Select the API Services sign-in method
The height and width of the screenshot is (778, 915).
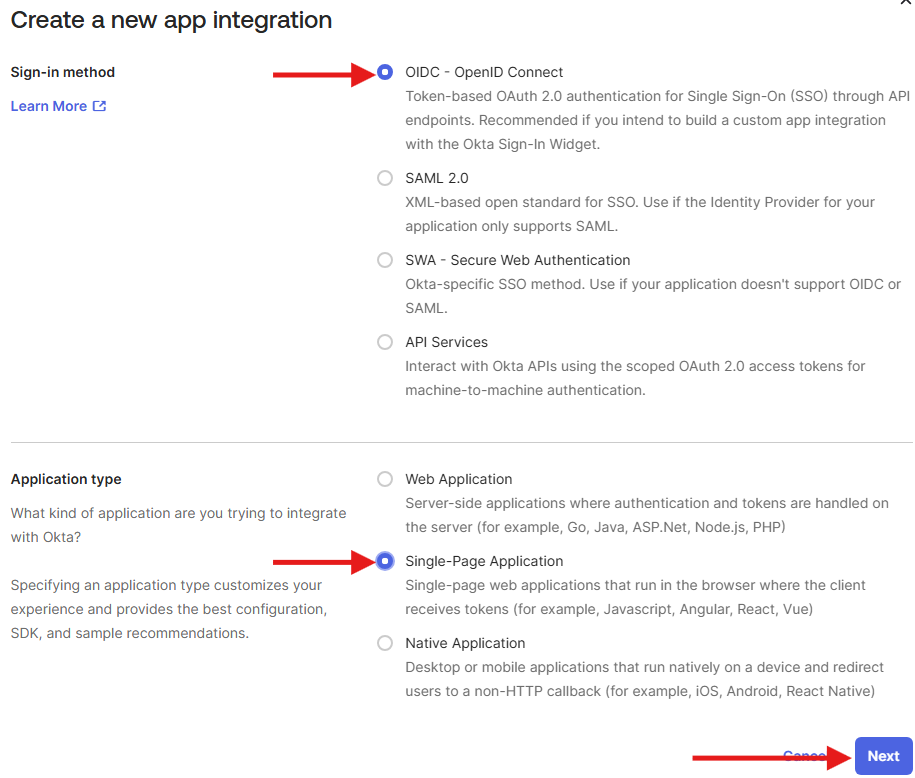(x=385, y=342)
